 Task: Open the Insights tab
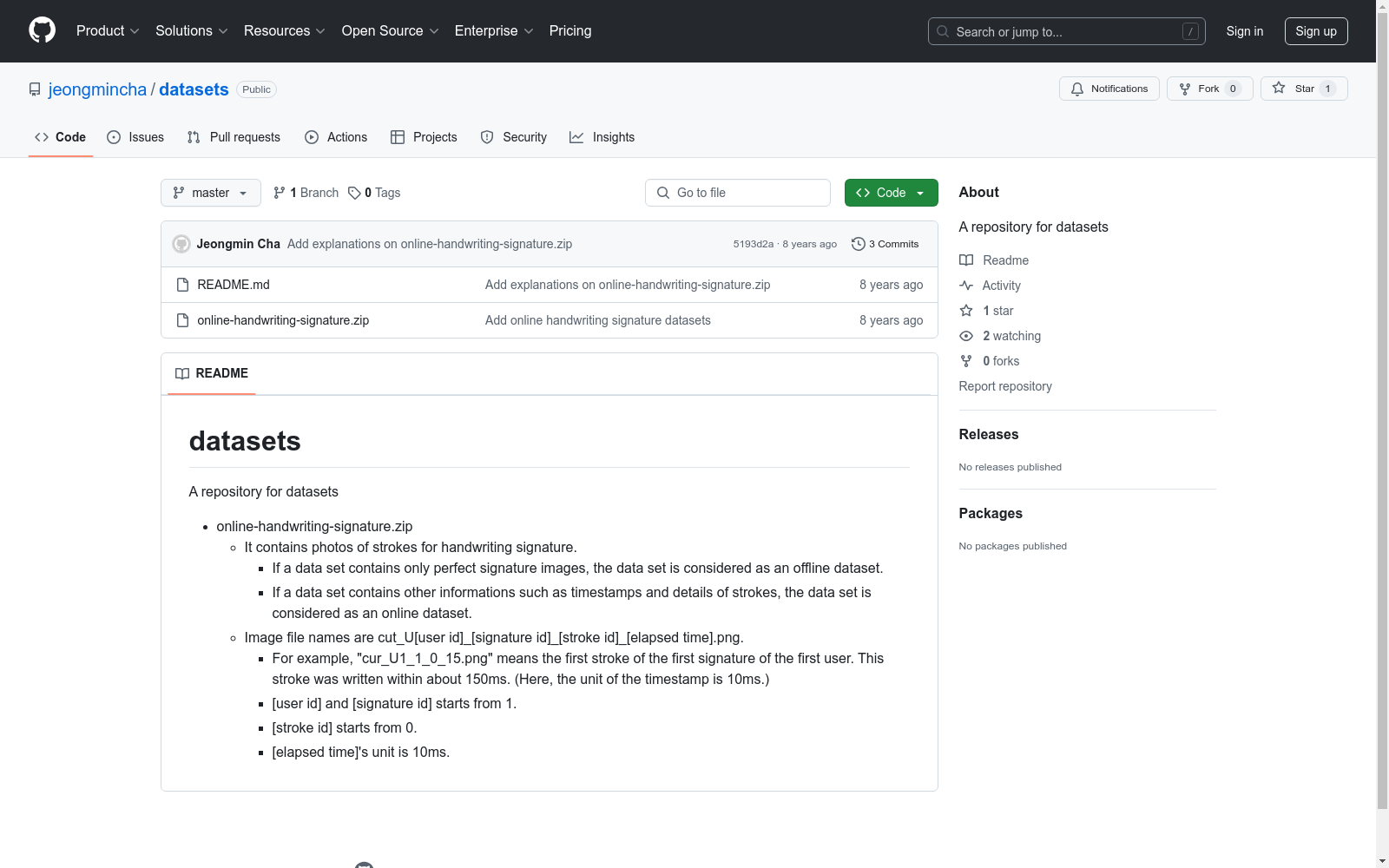pyautogui.click(x=602, y=137)
